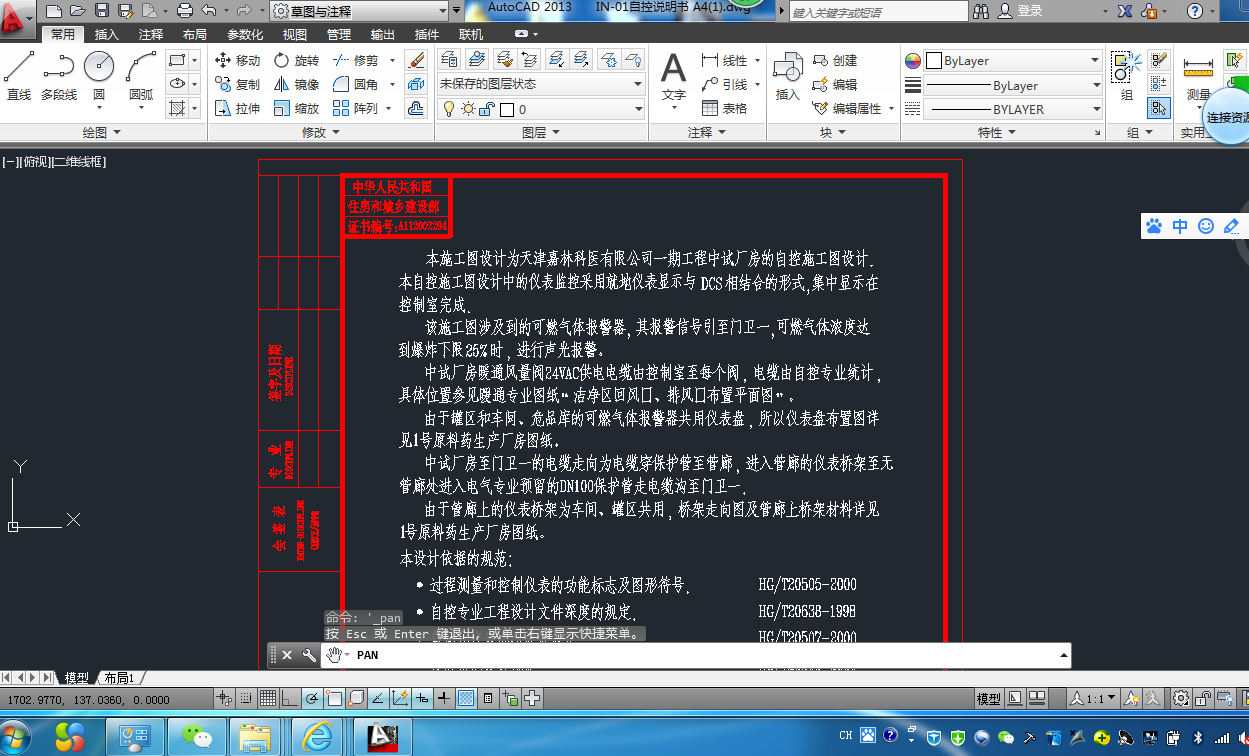Screen dimensions: 1249x756
Task: Click the 引线 leader button
Action: pos(725,84)
